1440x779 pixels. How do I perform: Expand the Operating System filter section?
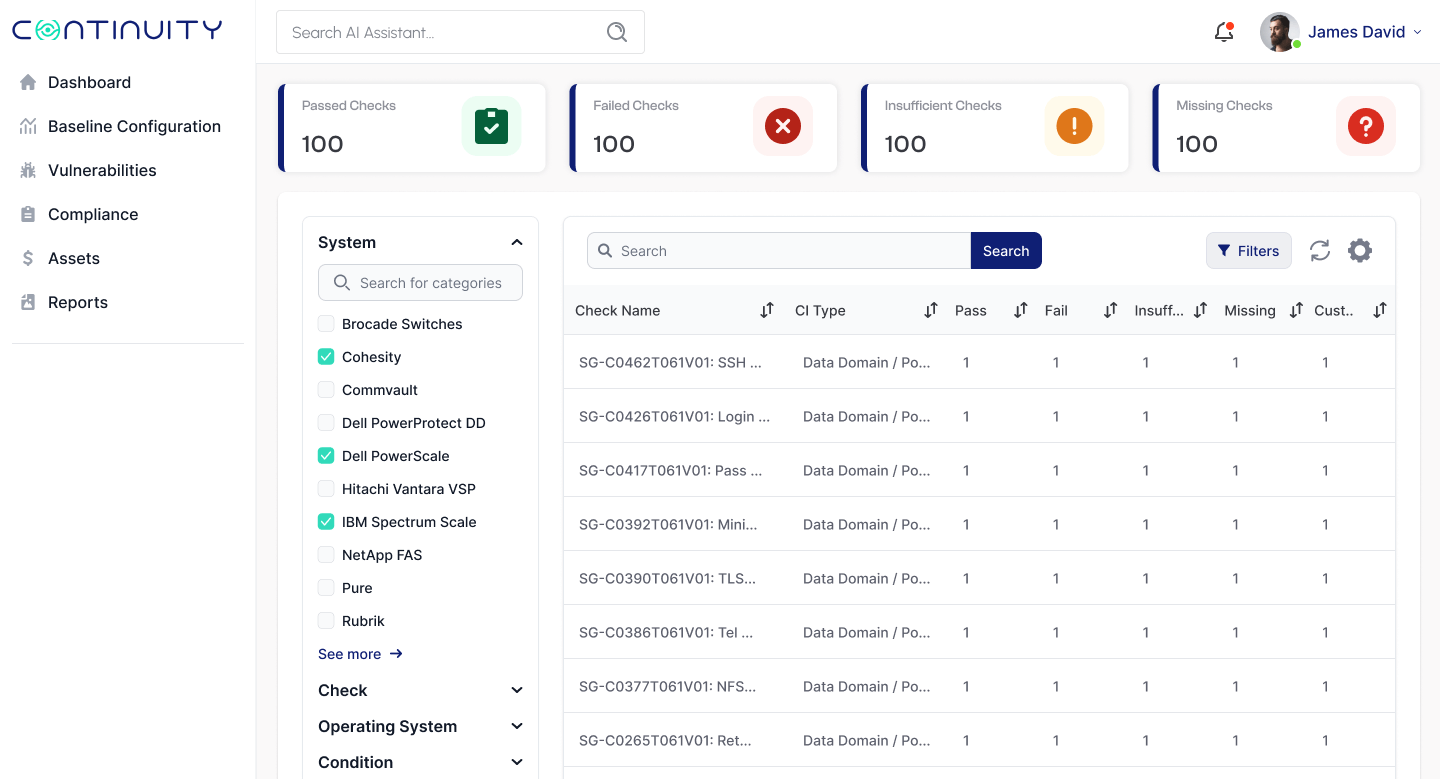tap(517, 727)
